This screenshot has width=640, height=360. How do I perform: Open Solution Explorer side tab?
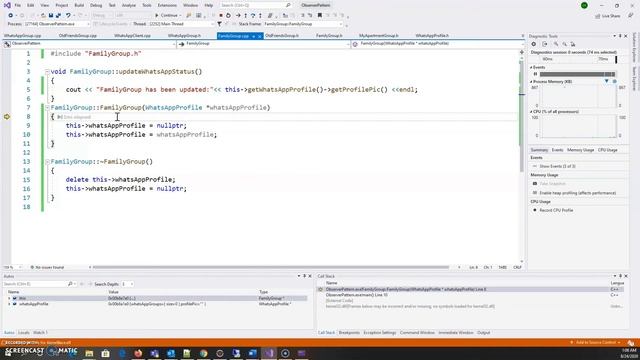coord(635,46)
